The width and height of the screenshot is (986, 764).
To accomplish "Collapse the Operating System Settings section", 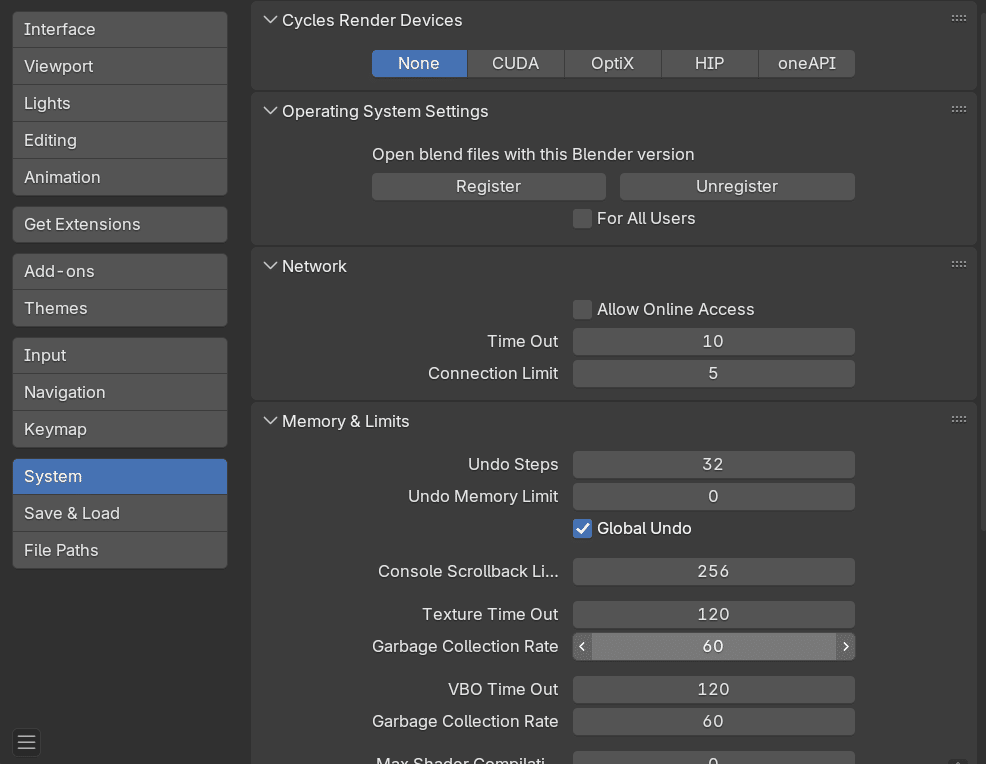I will pyautogui.click(x=270, y=111).
